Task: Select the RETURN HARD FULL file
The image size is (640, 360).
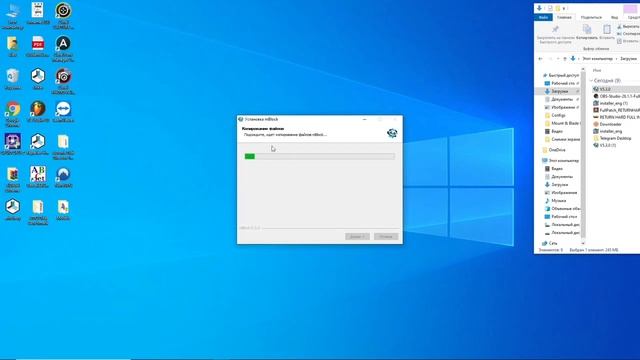Action: pyautogui.click(x=616, y=117)
